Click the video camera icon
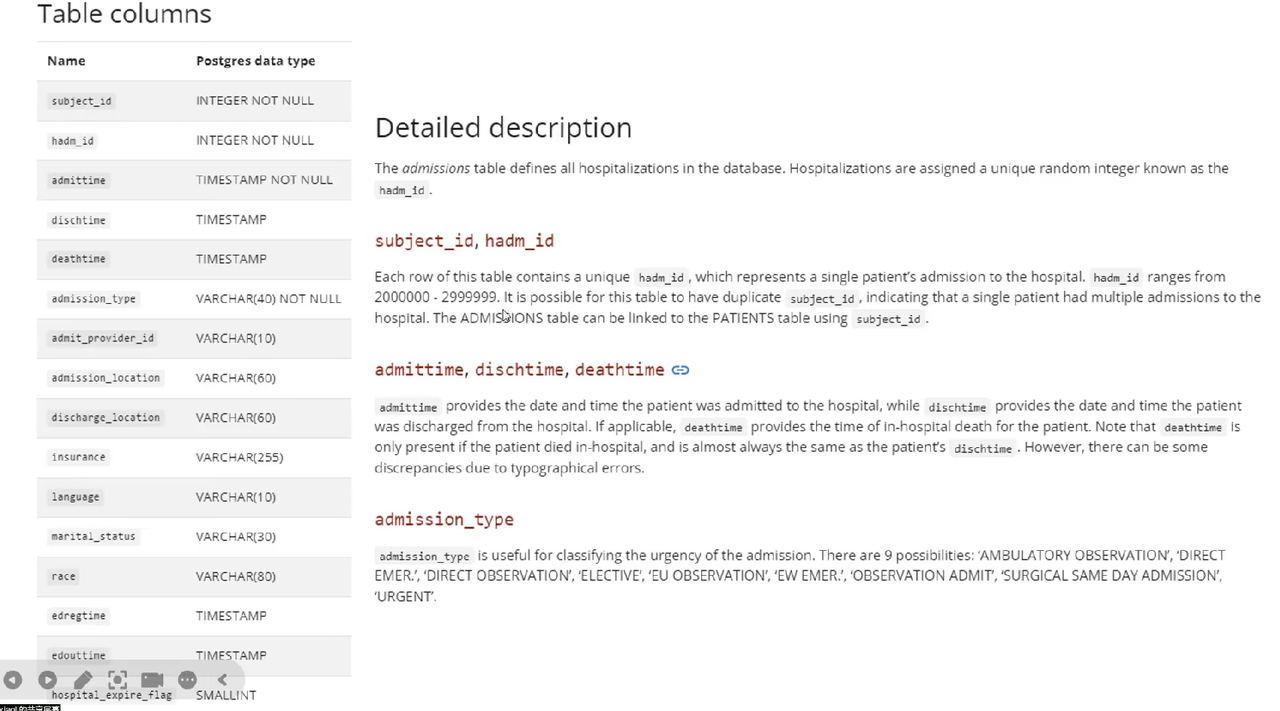1280x711 pixels. pos(152,680)
